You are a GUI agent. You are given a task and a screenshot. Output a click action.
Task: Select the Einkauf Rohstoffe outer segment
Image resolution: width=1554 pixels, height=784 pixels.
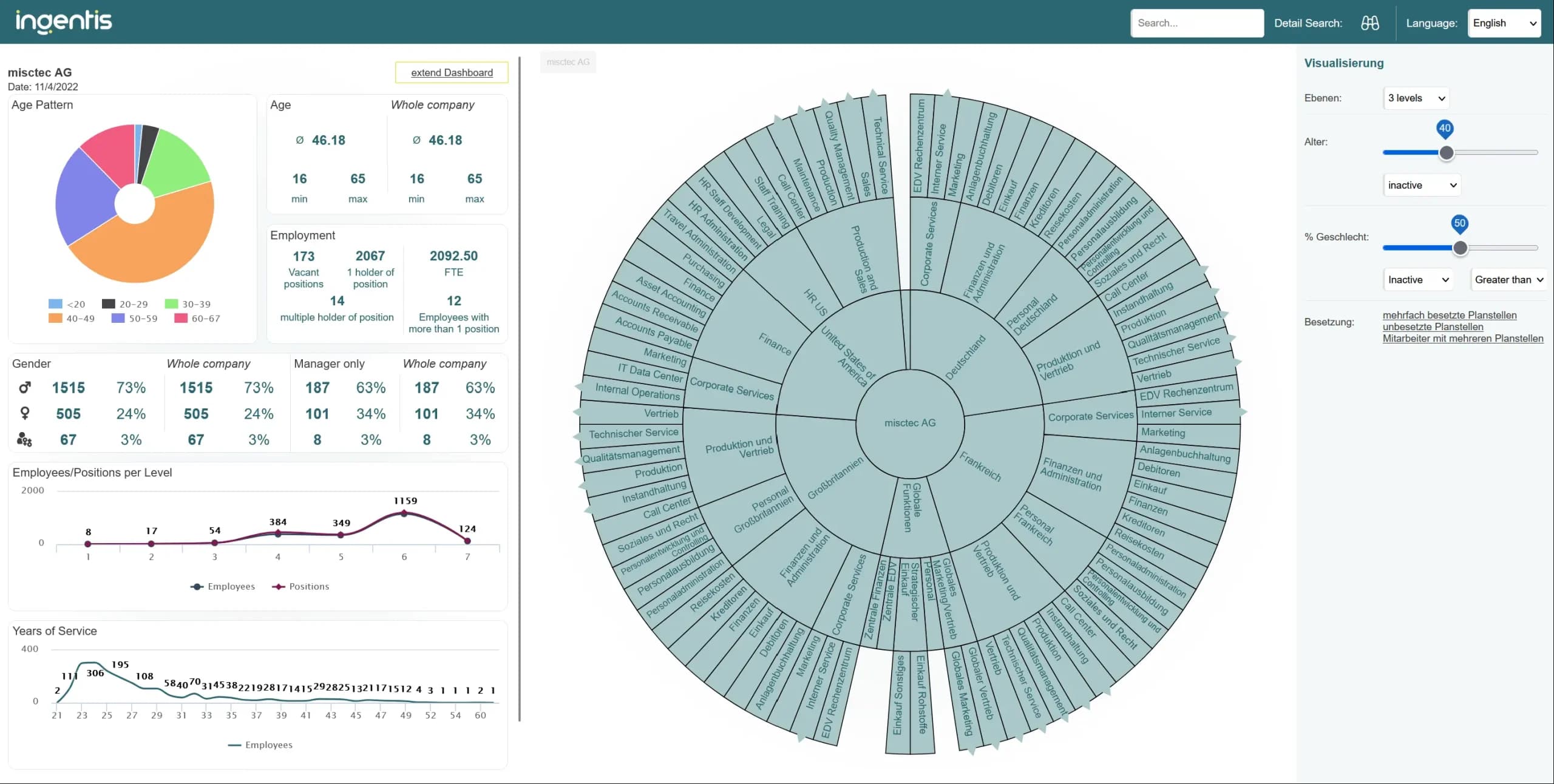[x=921, y=695]
